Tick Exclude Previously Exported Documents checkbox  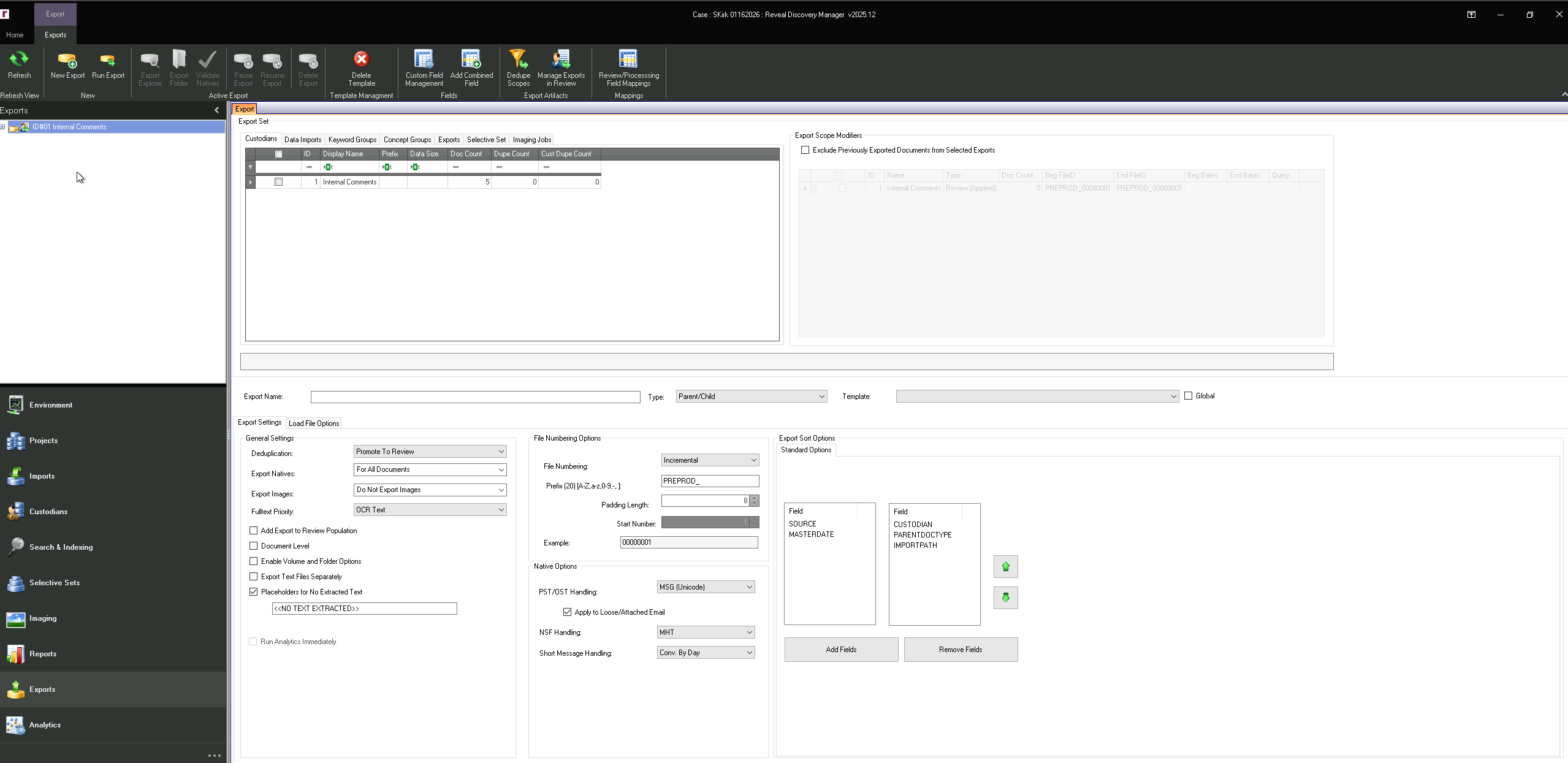[x=805, y=150]
